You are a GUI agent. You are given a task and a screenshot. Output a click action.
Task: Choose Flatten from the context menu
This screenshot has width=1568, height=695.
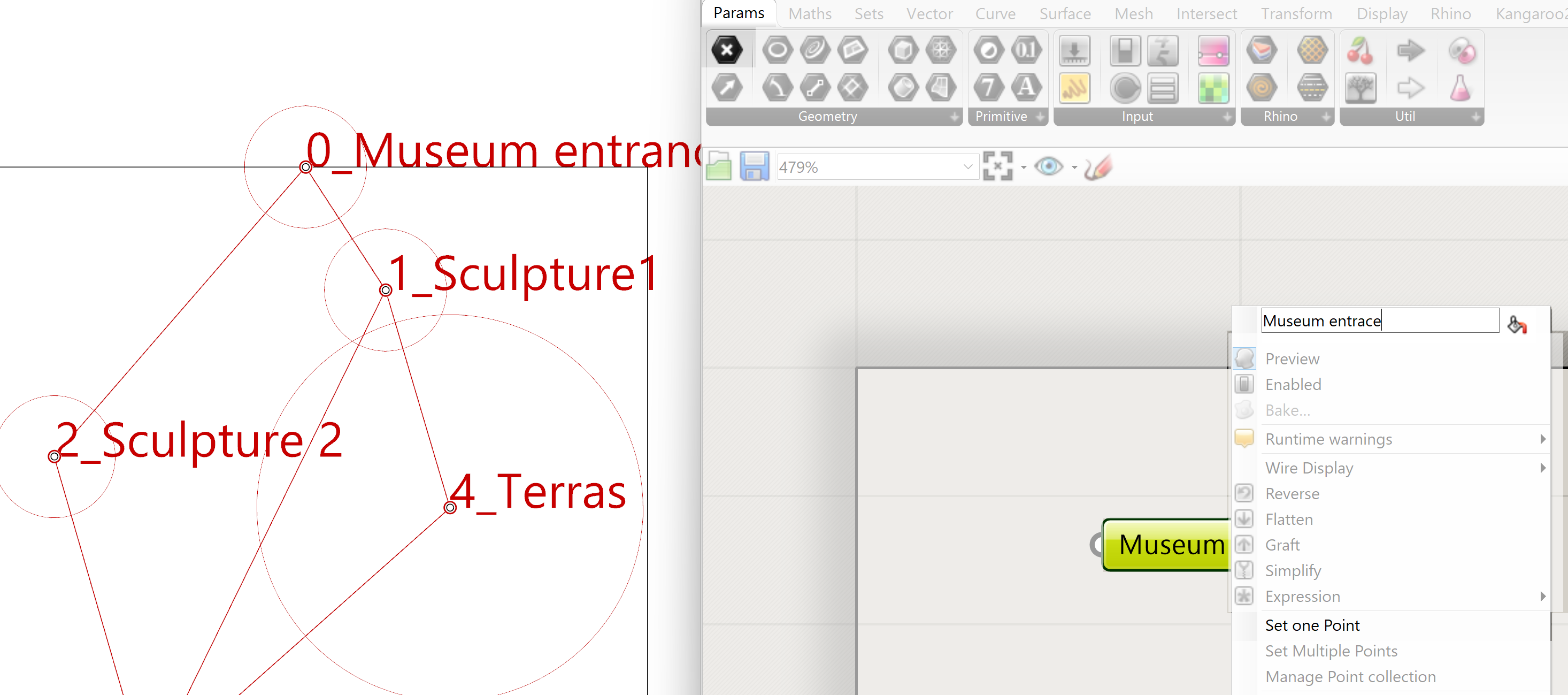pyautogui.click(x=1289, y=519)
